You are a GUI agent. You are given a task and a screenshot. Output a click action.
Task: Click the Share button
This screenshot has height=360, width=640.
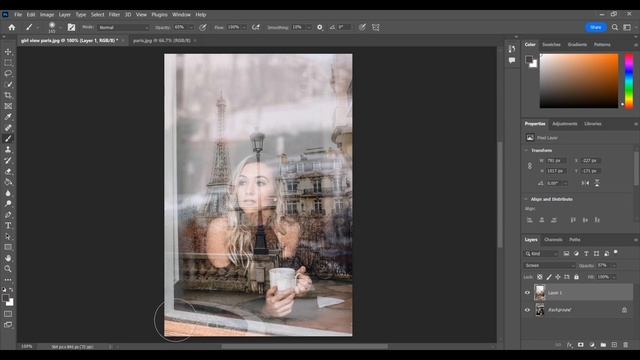(x=596, y=27)
